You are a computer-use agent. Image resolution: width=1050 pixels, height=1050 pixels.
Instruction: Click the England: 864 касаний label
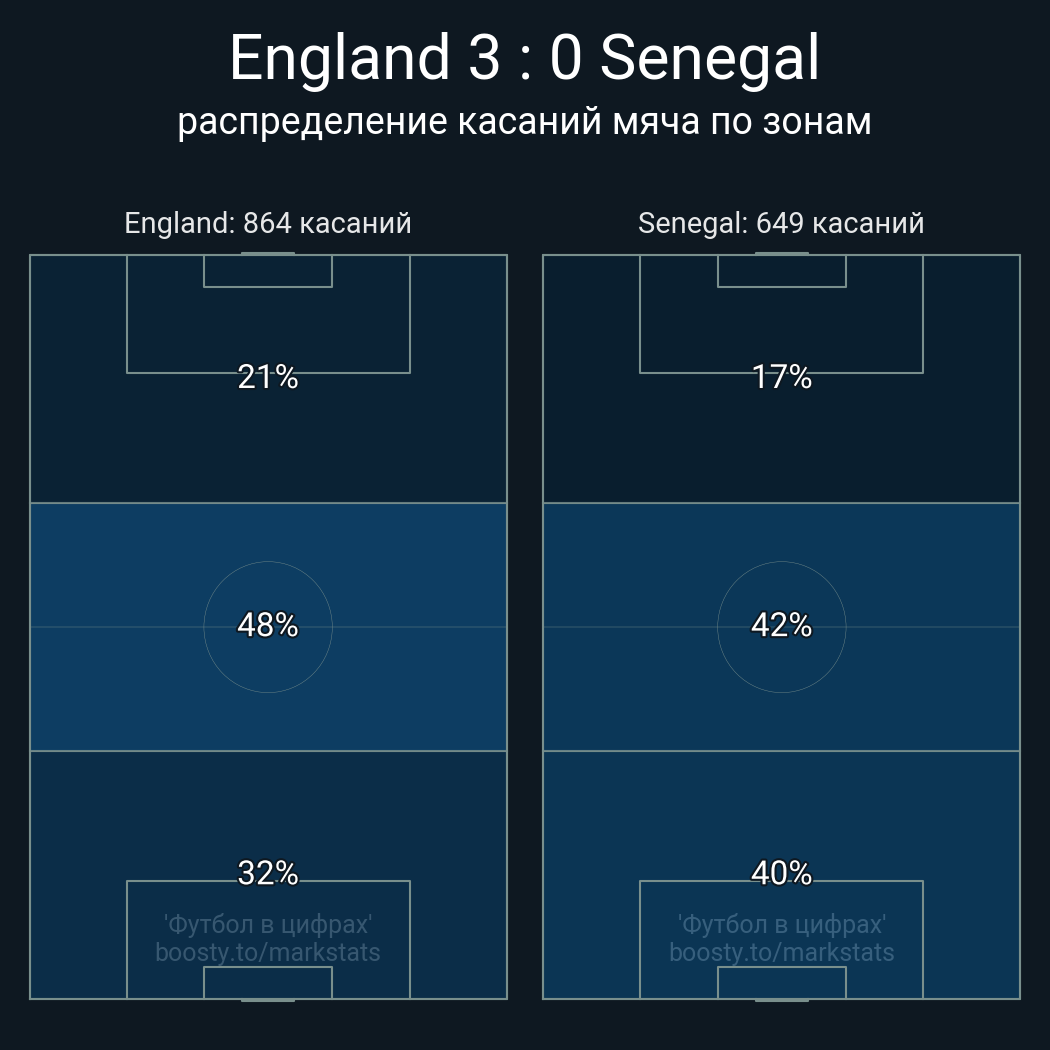(267, 223)
